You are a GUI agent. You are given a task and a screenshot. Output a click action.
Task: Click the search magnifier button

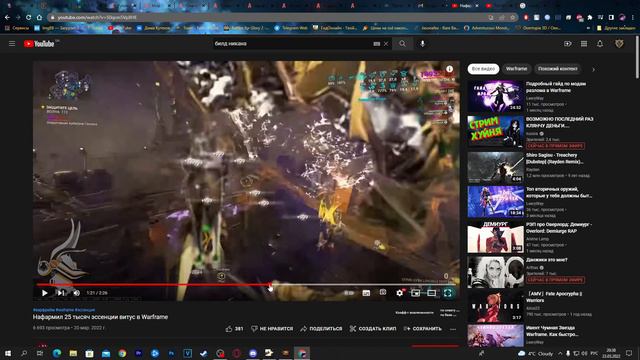click(402, 44)
